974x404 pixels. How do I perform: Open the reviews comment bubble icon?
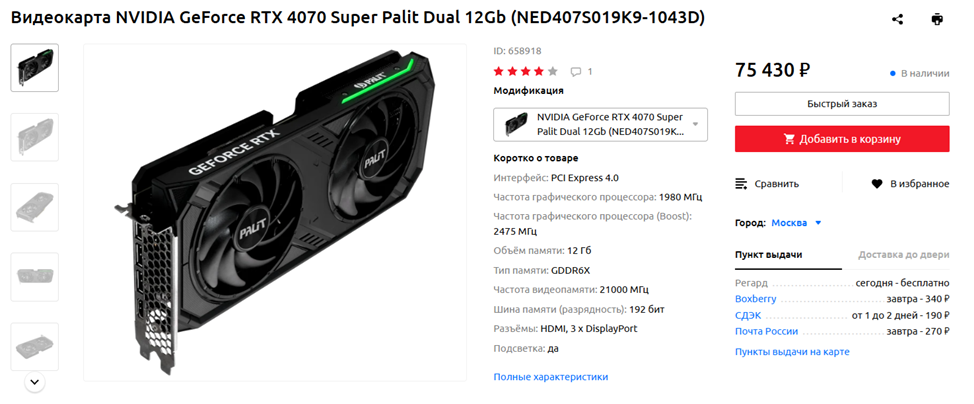click(576, 71)
